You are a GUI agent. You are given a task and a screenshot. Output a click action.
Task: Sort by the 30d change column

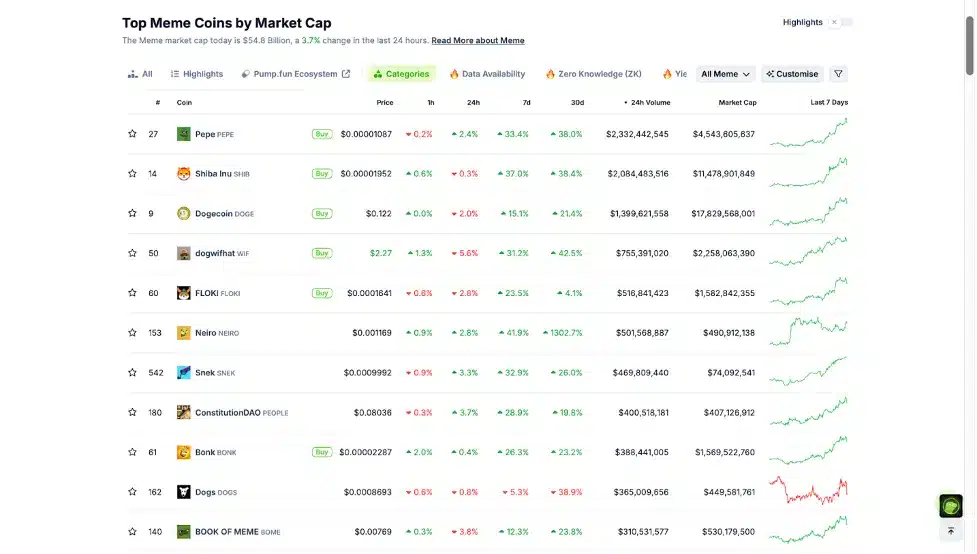pos(578,103)
